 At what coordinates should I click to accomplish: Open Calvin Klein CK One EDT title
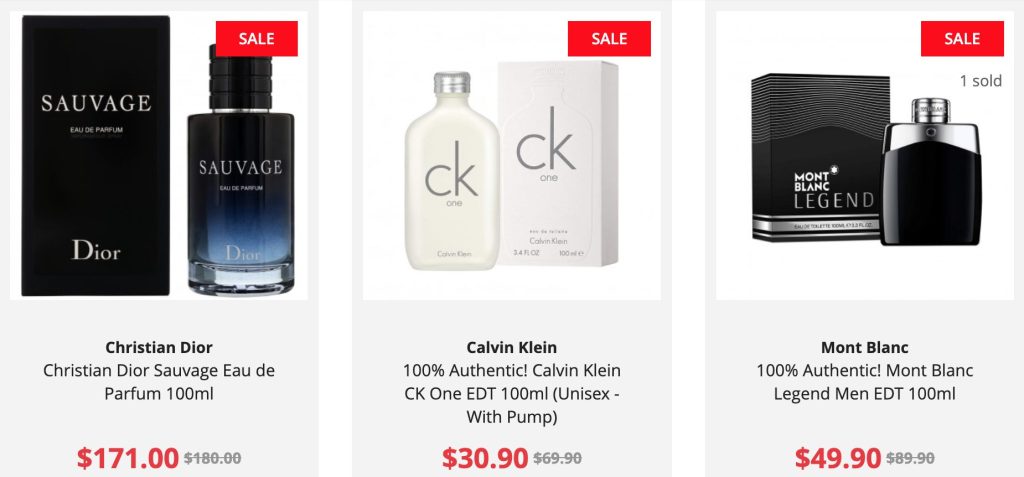(511, 393)
